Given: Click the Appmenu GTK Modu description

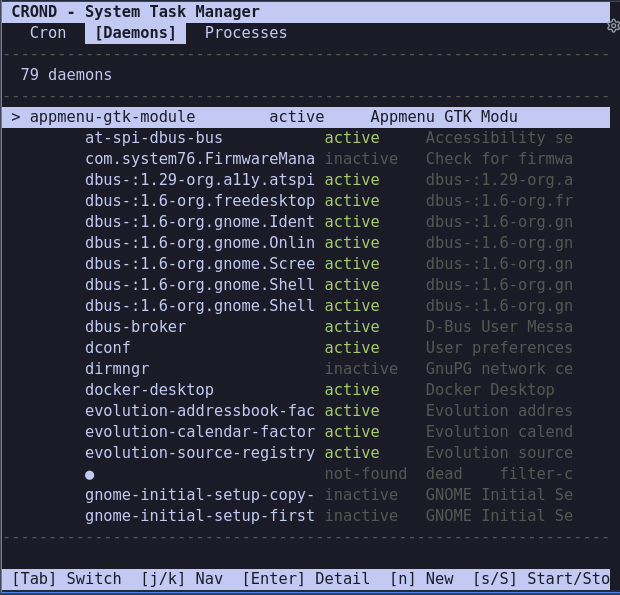Looking at the screenshot, I should point(444,117).
